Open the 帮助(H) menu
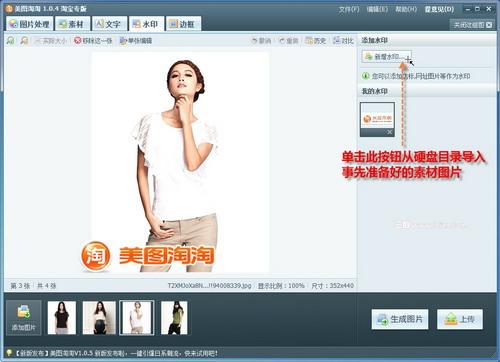500x362 pixels. pyautogui.click(x=406, y=9)
